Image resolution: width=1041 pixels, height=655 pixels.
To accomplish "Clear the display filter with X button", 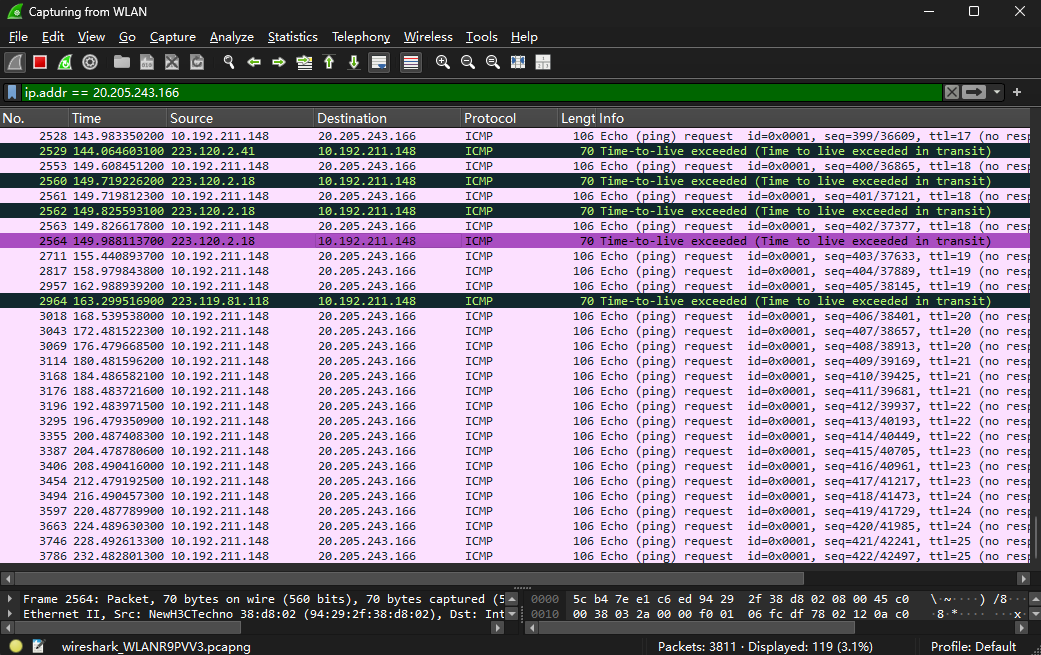I will (x=952, y=92).
